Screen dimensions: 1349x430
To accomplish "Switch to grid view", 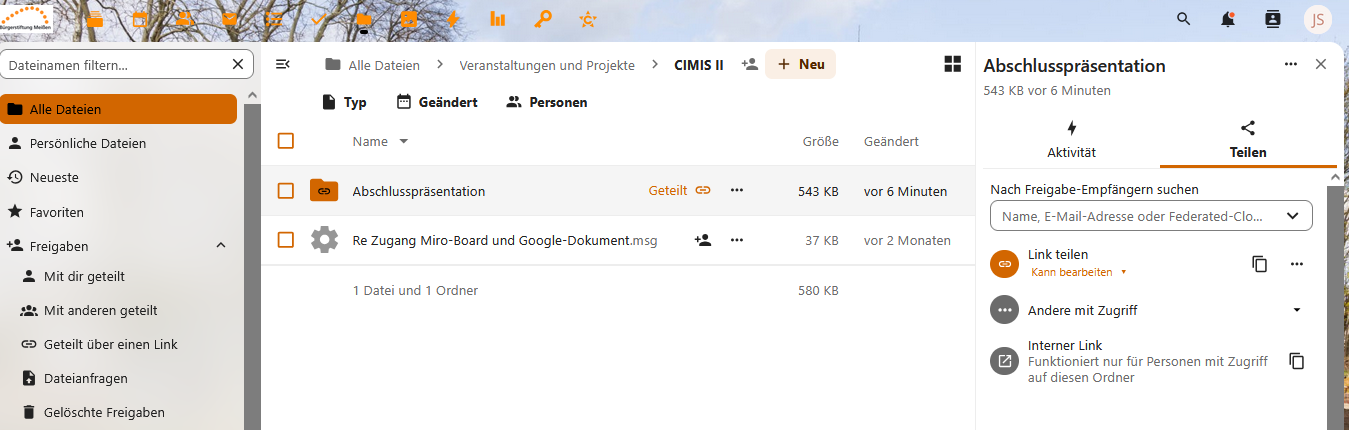I will [952, 64].
